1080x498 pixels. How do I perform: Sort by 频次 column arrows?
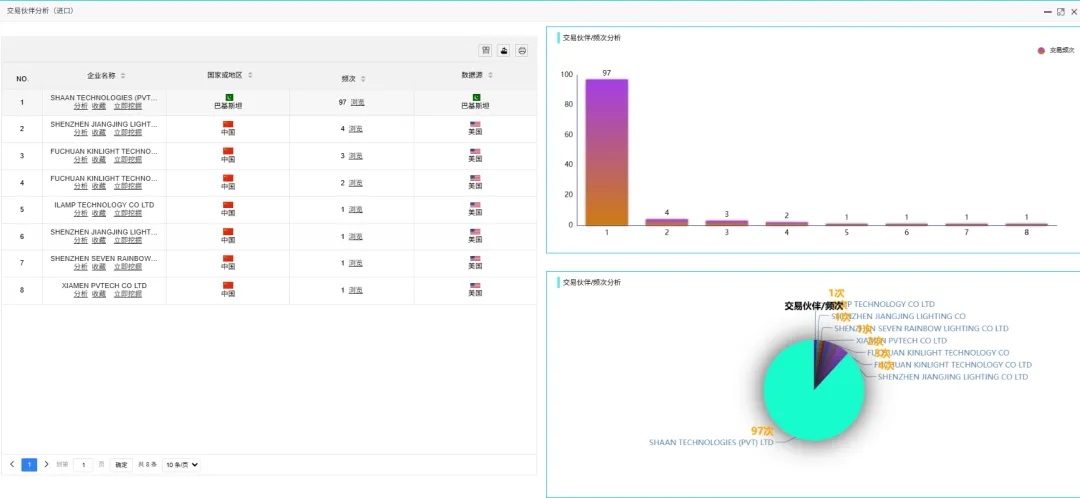click(x=363, y=79)
